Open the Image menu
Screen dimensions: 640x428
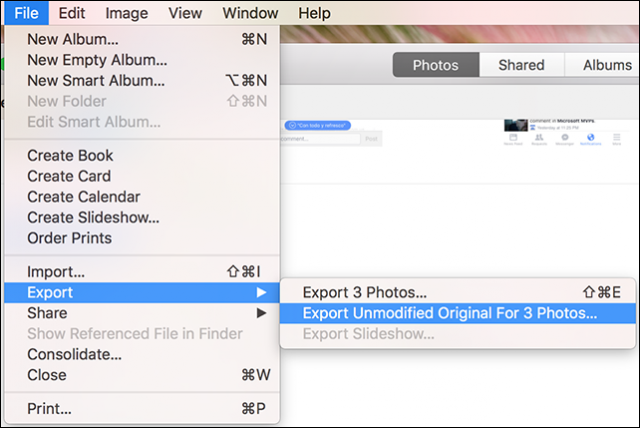126,14
